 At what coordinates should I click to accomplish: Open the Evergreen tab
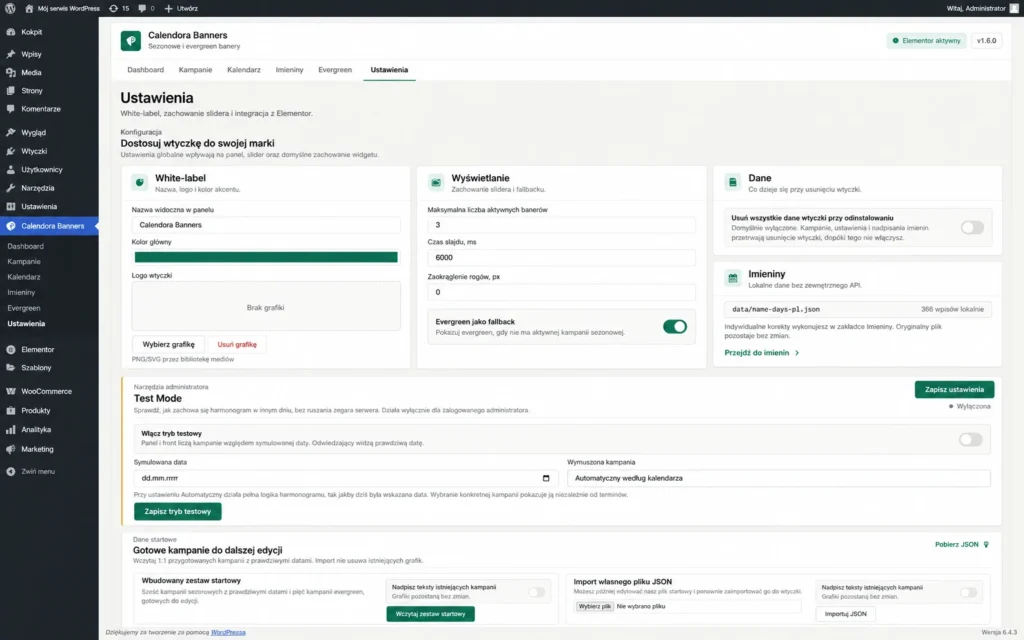335,70
